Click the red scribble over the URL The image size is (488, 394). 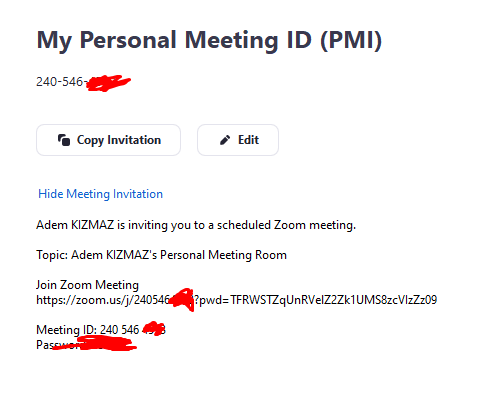pos(182,300)
